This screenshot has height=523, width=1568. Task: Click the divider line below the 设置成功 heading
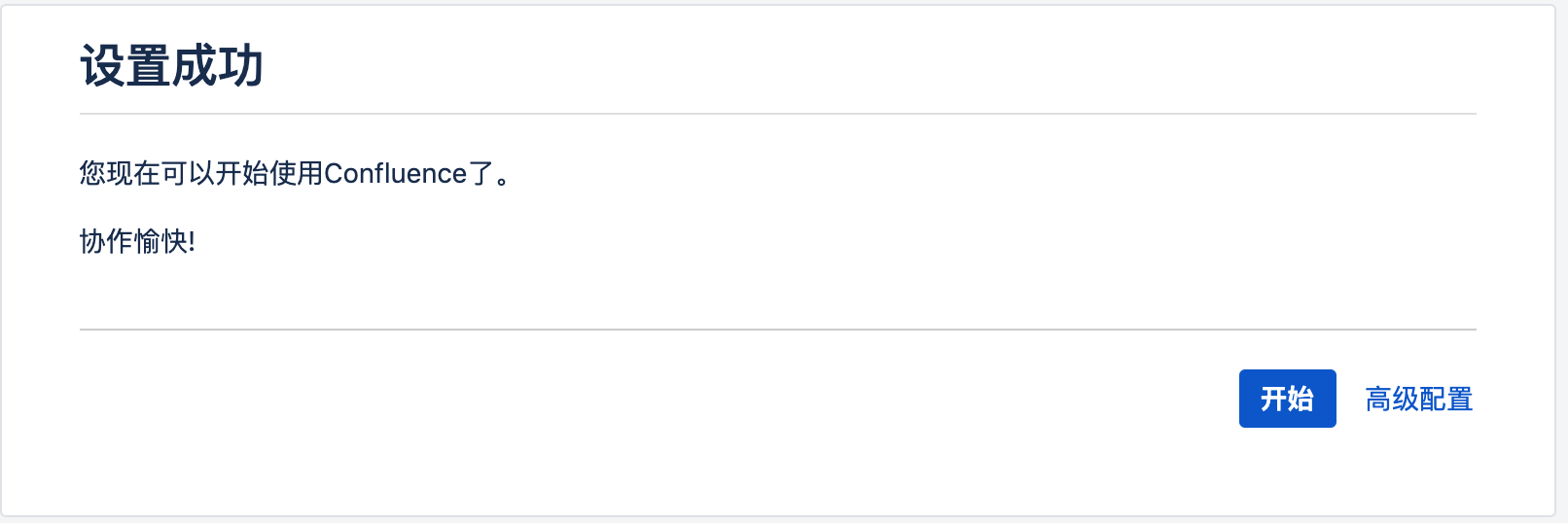tap(778, 114)
